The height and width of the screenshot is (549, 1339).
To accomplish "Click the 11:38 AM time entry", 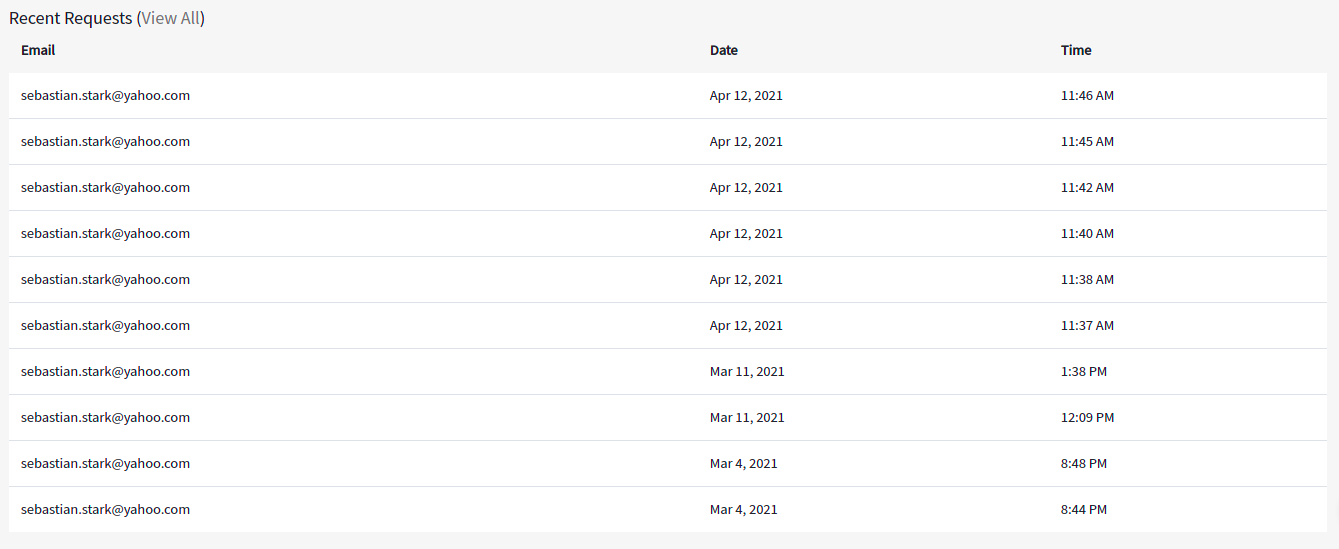I will click(x=1087, y=280).
